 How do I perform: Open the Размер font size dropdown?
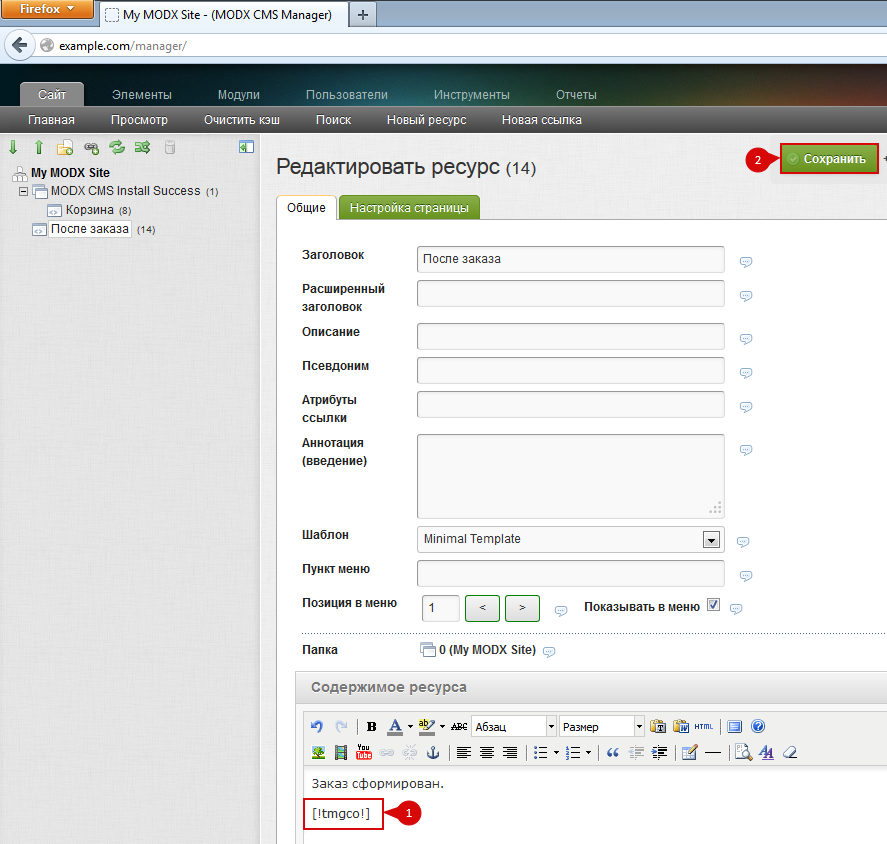click(639, 726)
